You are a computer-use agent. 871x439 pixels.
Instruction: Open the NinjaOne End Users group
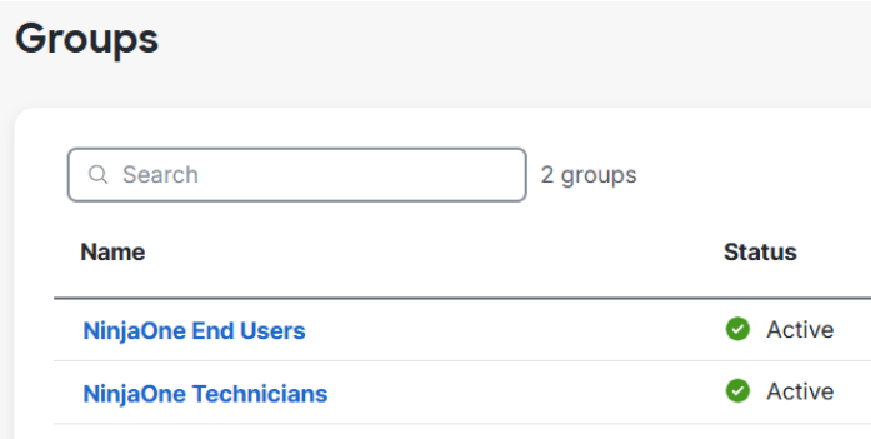point(194,331)
